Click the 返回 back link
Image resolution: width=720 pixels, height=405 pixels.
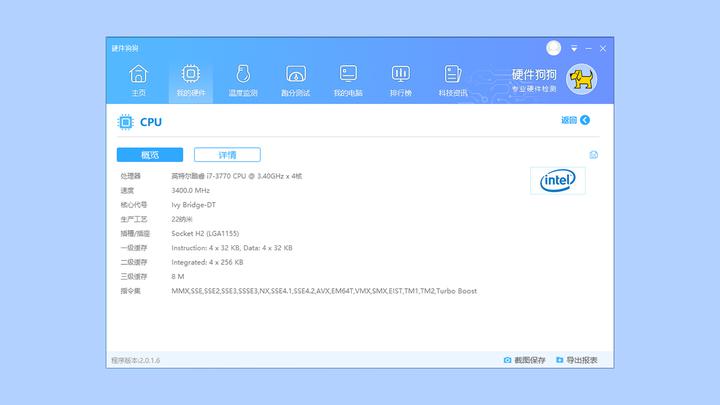[575, 120]
